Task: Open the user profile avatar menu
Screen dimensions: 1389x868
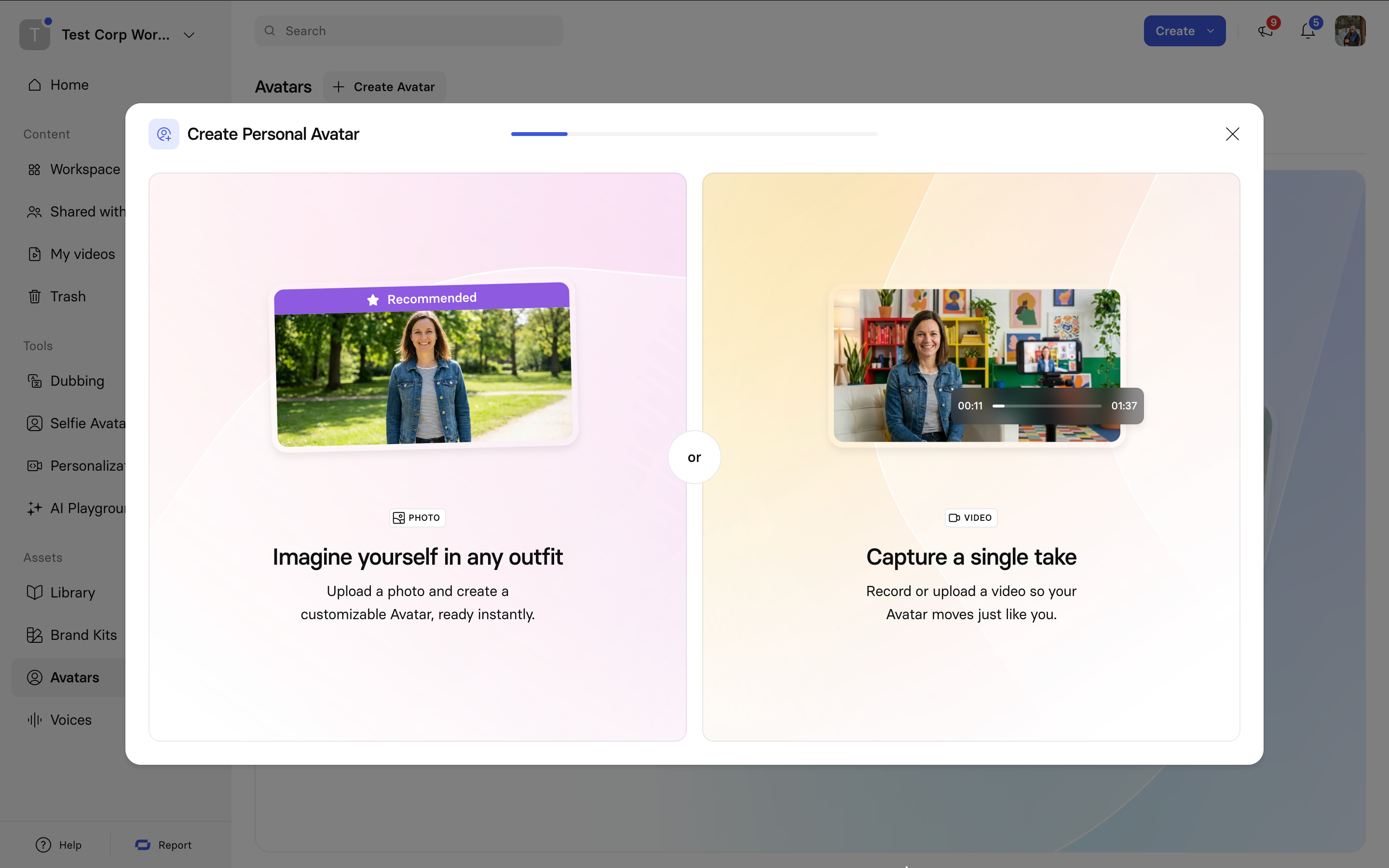Action: 1349,31
